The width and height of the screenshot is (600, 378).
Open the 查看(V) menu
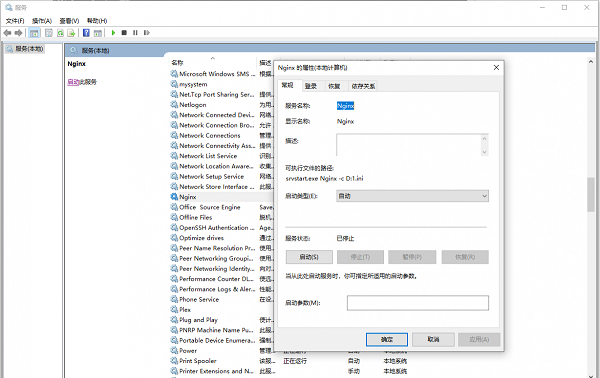coord(69,21)
